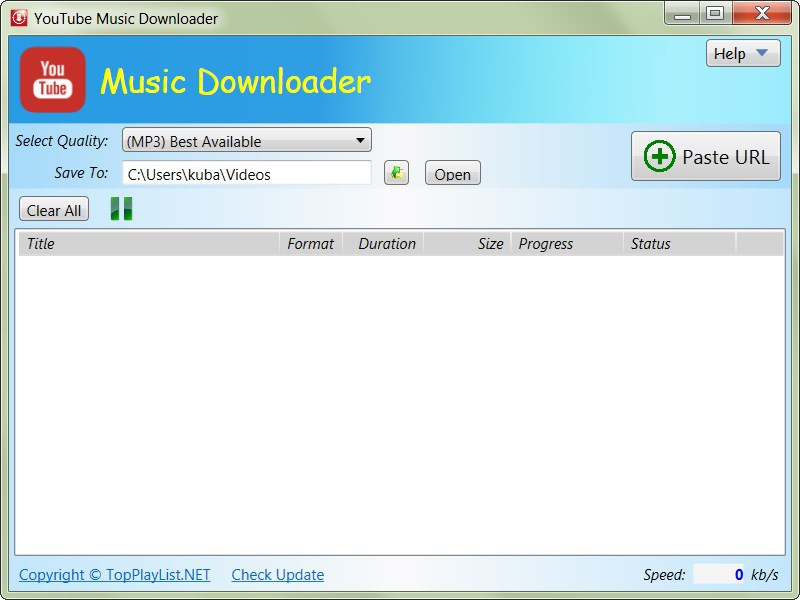
Task: Click the Clear All button
Action: (x=54, y=209)
